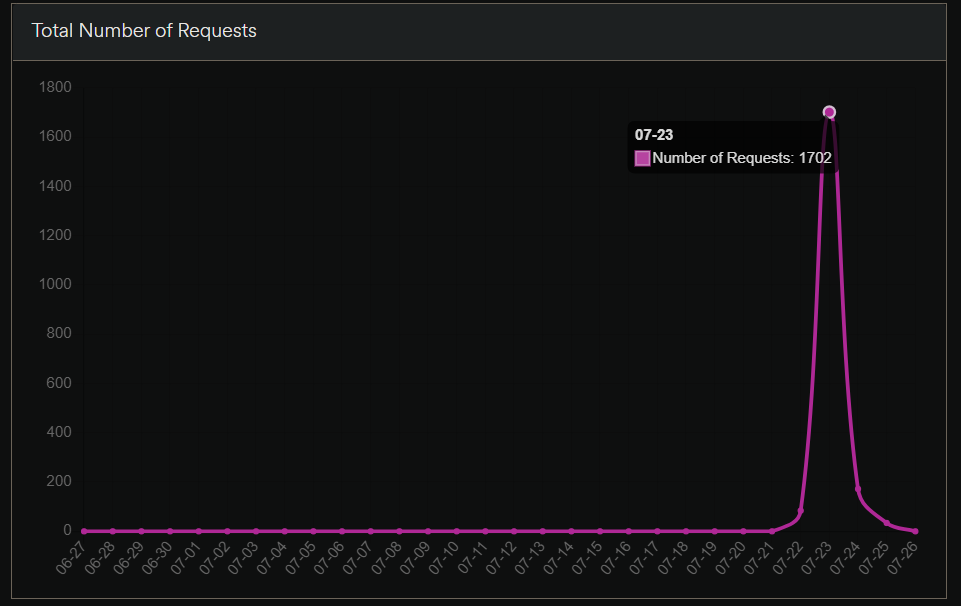Select the first data point at 06-27
The image size is (961, 606).
coord(83,530)
